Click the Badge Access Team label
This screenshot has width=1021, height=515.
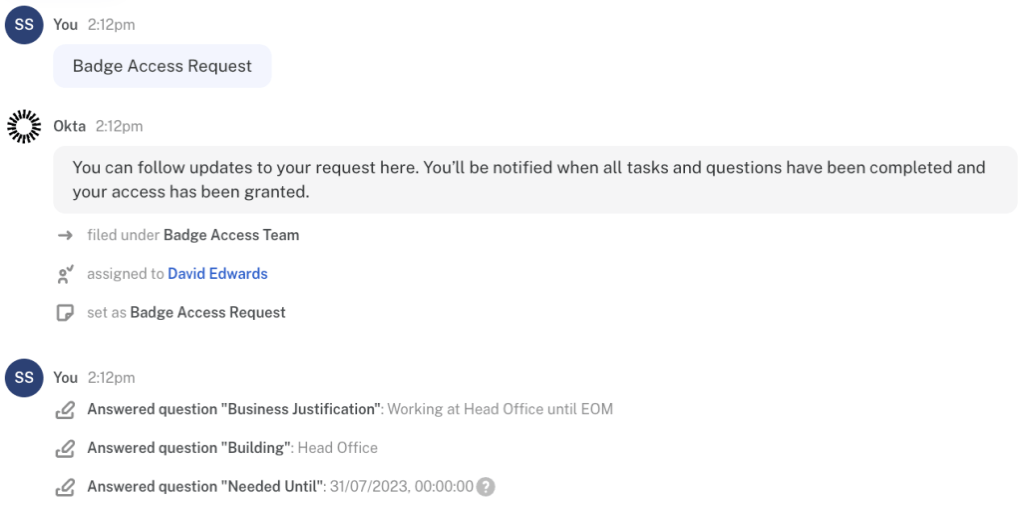[x=231, y=236]
